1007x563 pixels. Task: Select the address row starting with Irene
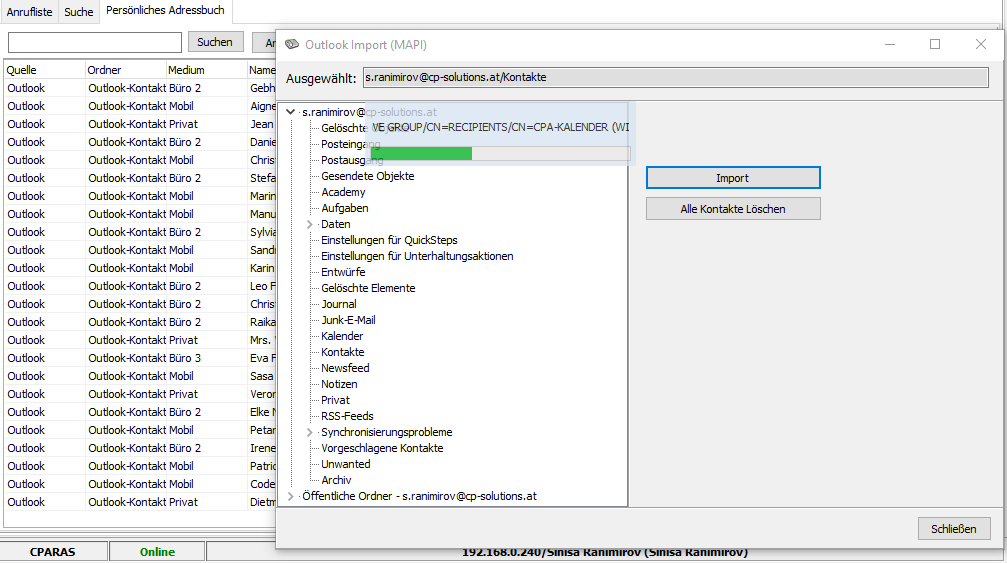coord(141,447)
